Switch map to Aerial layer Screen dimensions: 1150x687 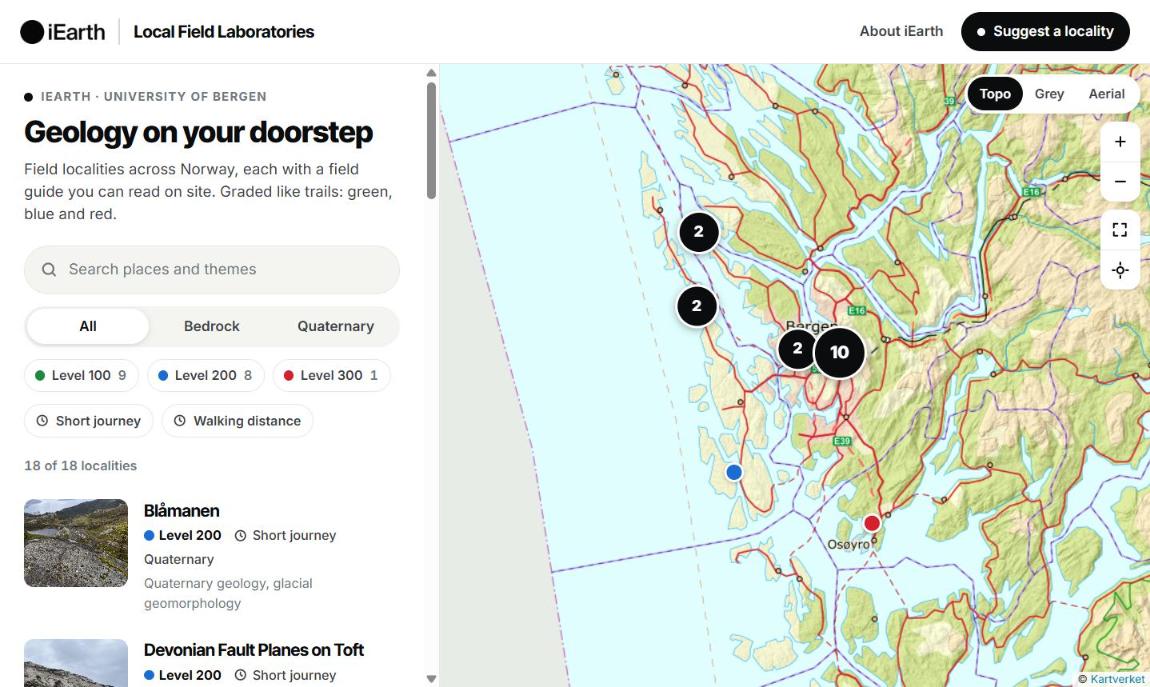point(1106,94)
